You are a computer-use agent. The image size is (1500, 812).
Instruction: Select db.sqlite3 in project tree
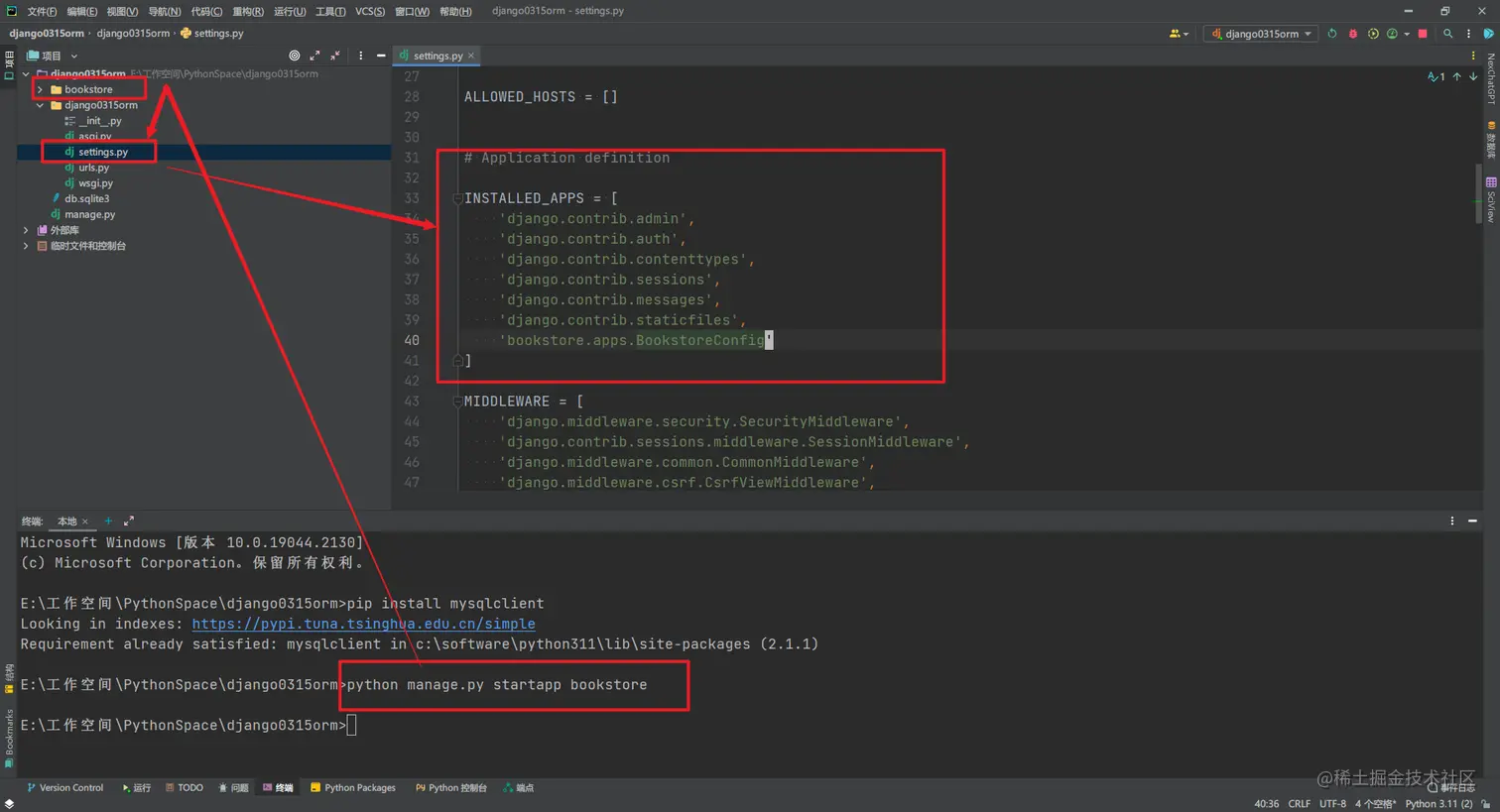coord(87,198)
